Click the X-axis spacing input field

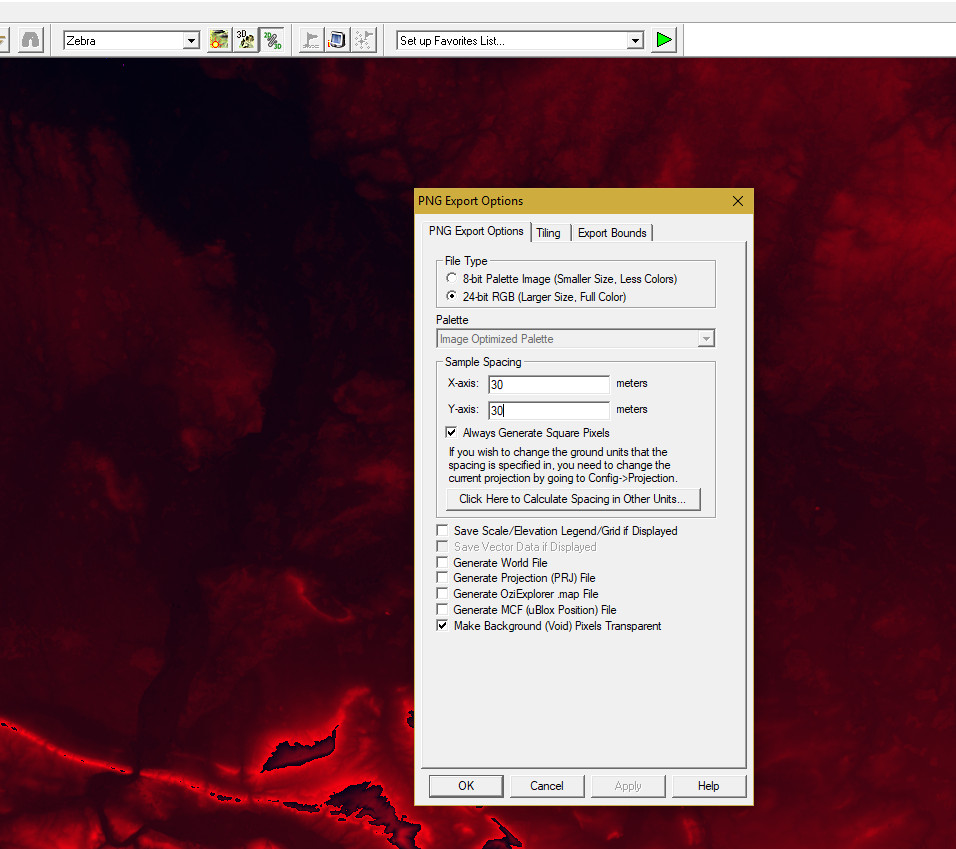(549, 385)
